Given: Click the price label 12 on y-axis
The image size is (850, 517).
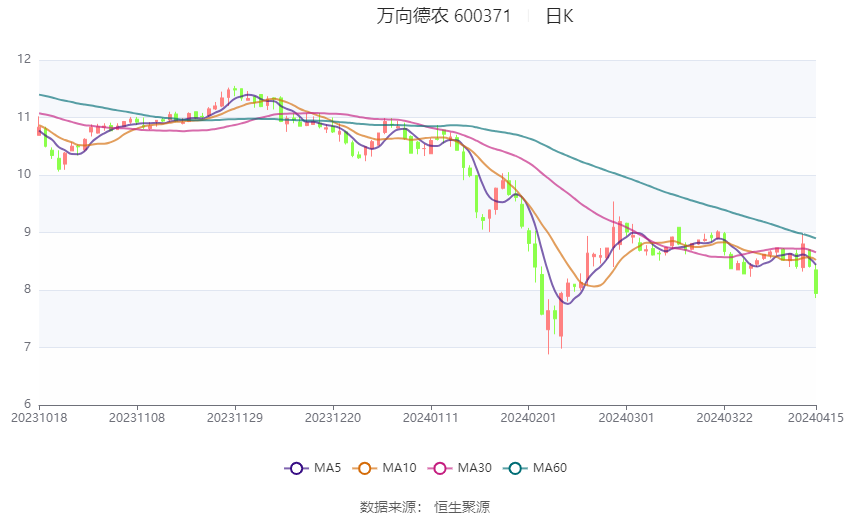Looking at the screenshot, I should (x=24, y=60).
